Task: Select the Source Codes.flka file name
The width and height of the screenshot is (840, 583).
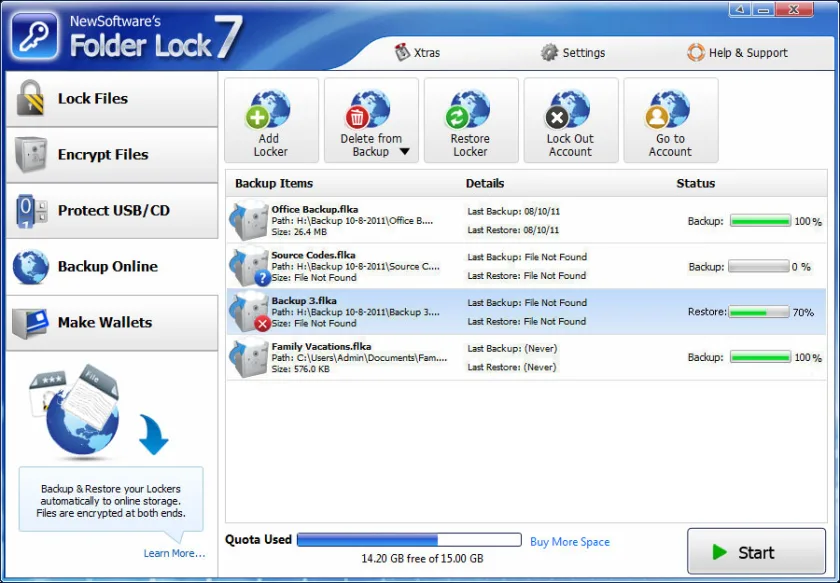Action: click(313, 255)
